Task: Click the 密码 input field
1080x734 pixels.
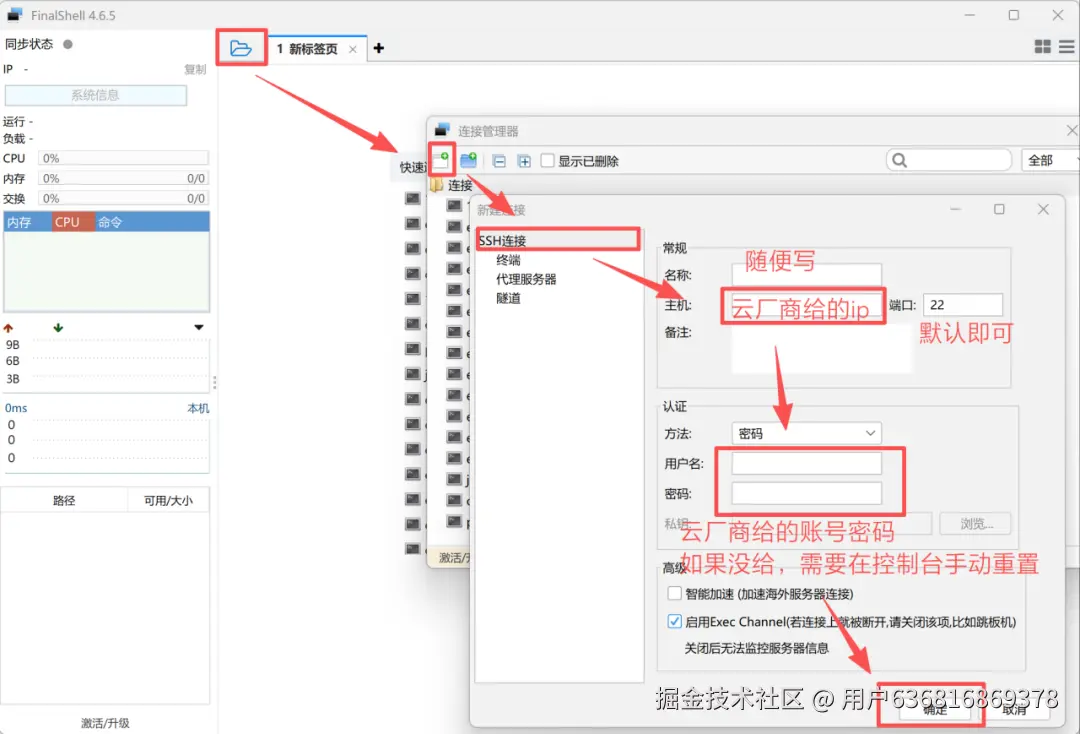Action: point(806,493)
